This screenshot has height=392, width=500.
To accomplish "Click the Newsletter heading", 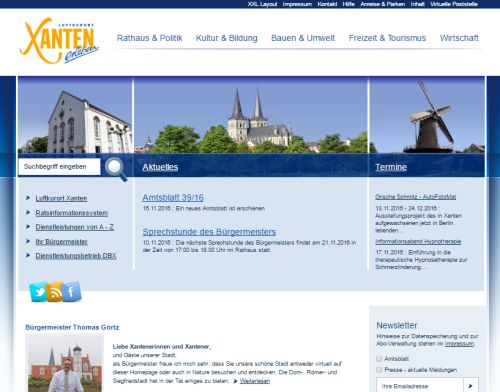I will click(397, 325).
